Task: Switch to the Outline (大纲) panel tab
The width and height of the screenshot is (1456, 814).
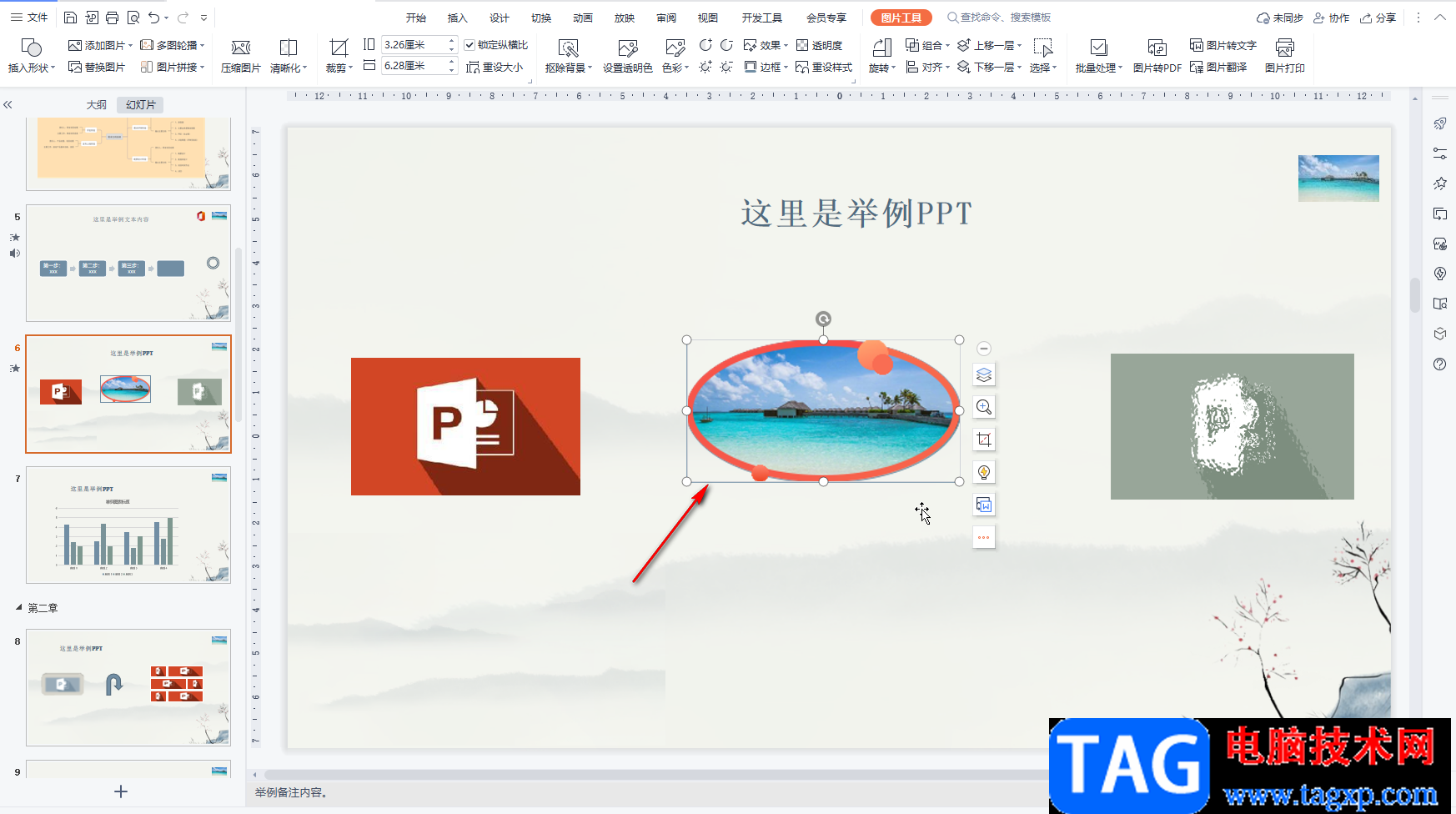Action: (97, 105)
